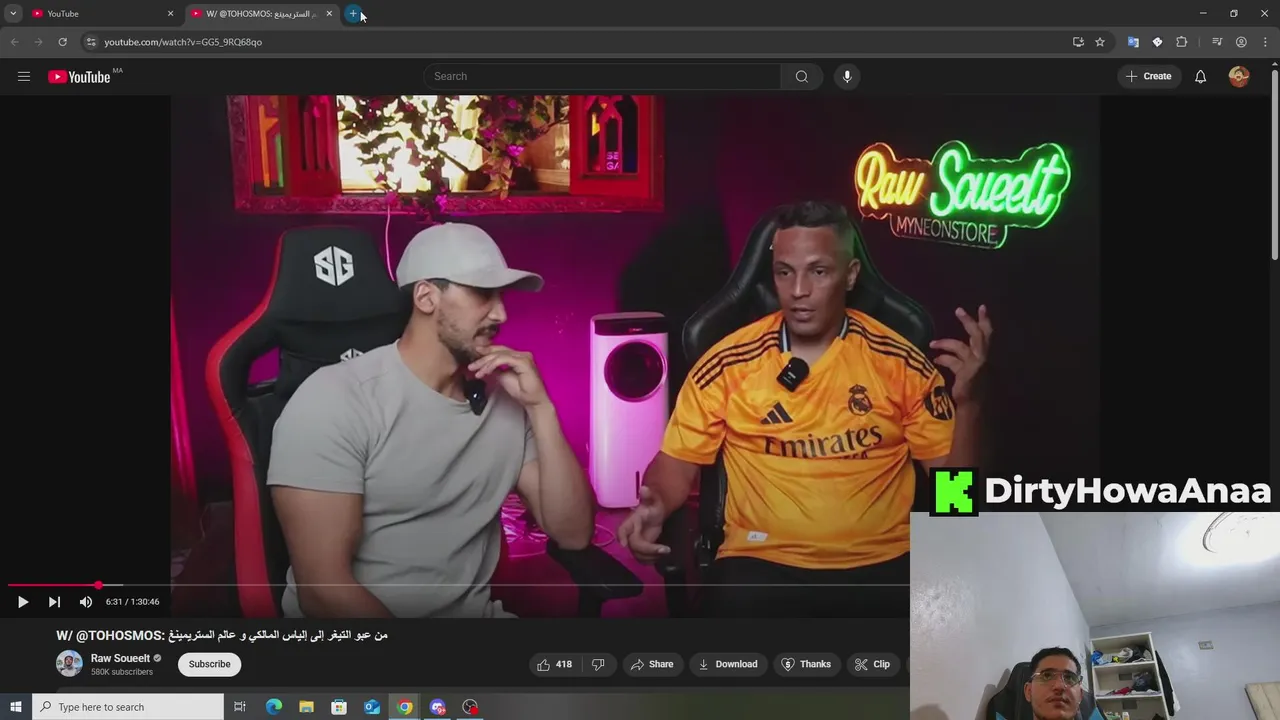Viewport: 1280px width, 720px height.
Task: Skip to the next video
Action: [x=54, y=602]
